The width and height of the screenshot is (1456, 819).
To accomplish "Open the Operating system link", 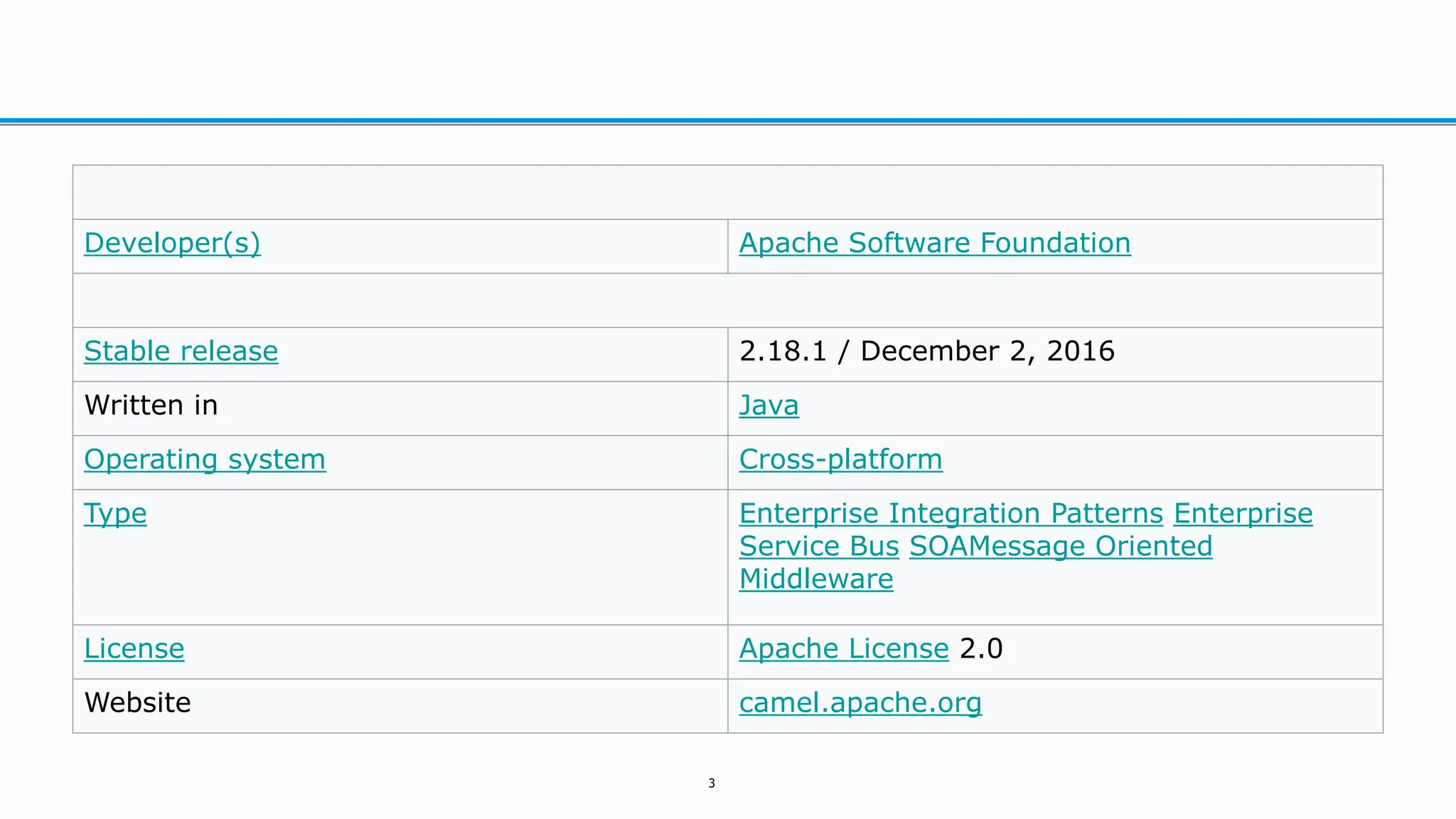I will (x=205, y=459).
